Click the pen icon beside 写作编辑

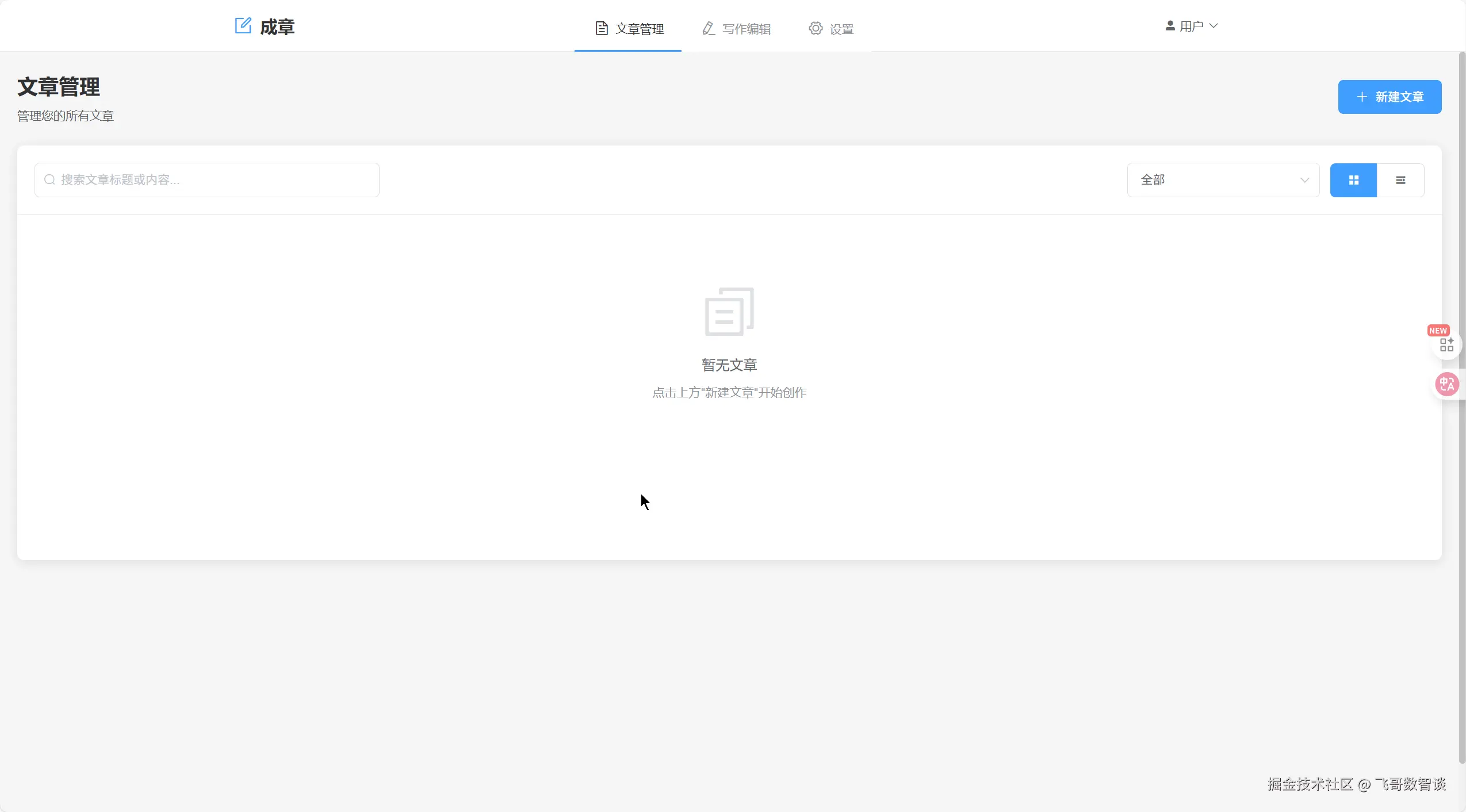(x=709, y=28)
